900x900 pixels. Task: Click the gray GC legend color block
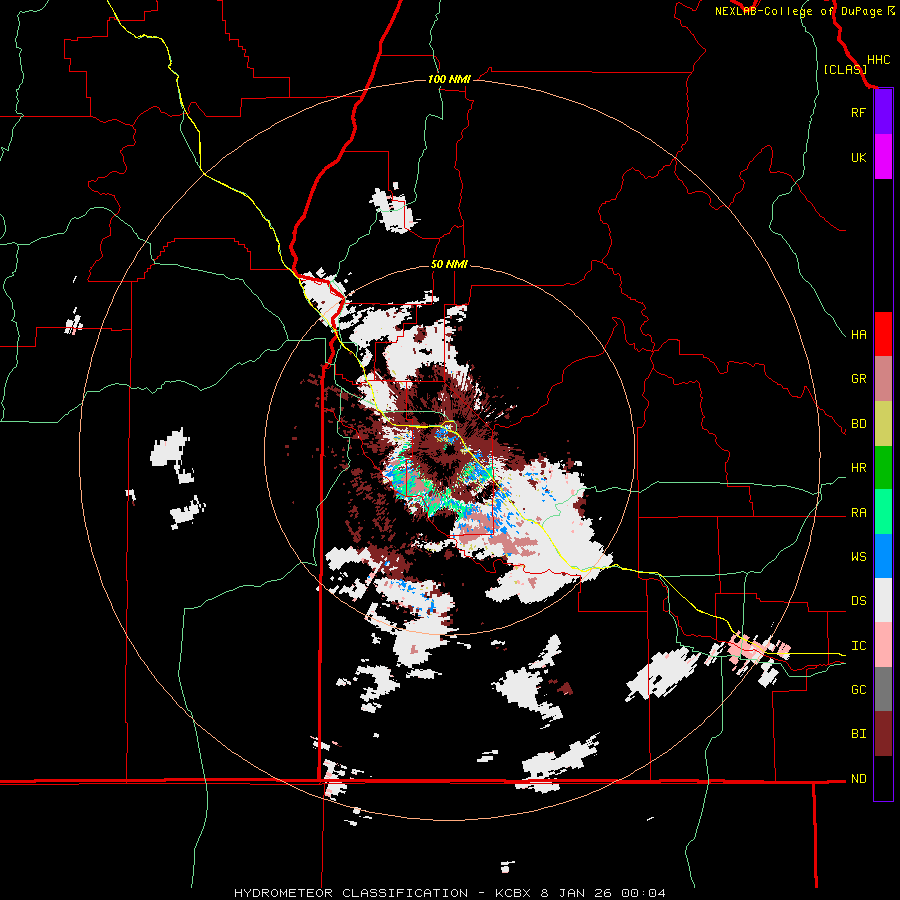click(x=883, y=689)
